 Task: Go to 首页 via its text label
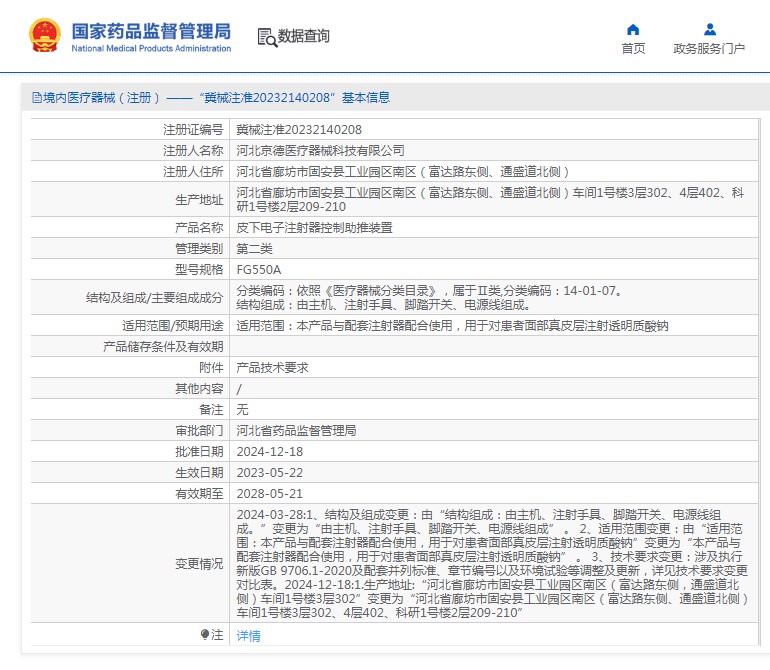pyautogui.click(x=632, y=48)
